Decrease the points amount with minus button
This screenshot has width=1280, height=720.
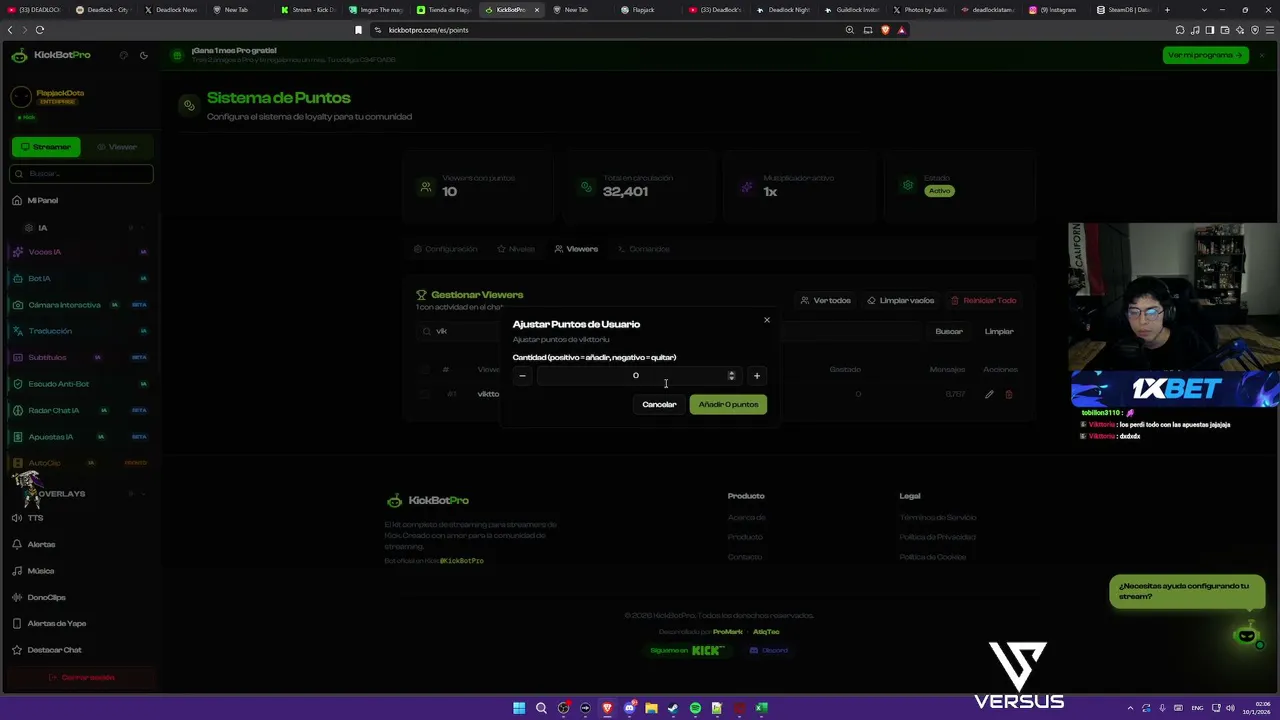point(522,376)
